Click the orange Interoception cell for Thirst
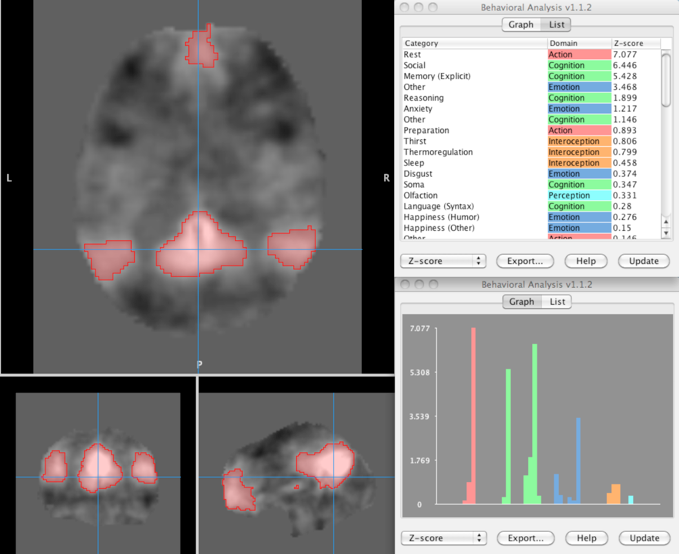The image size is (679, 556). click(x=578, y=142)
